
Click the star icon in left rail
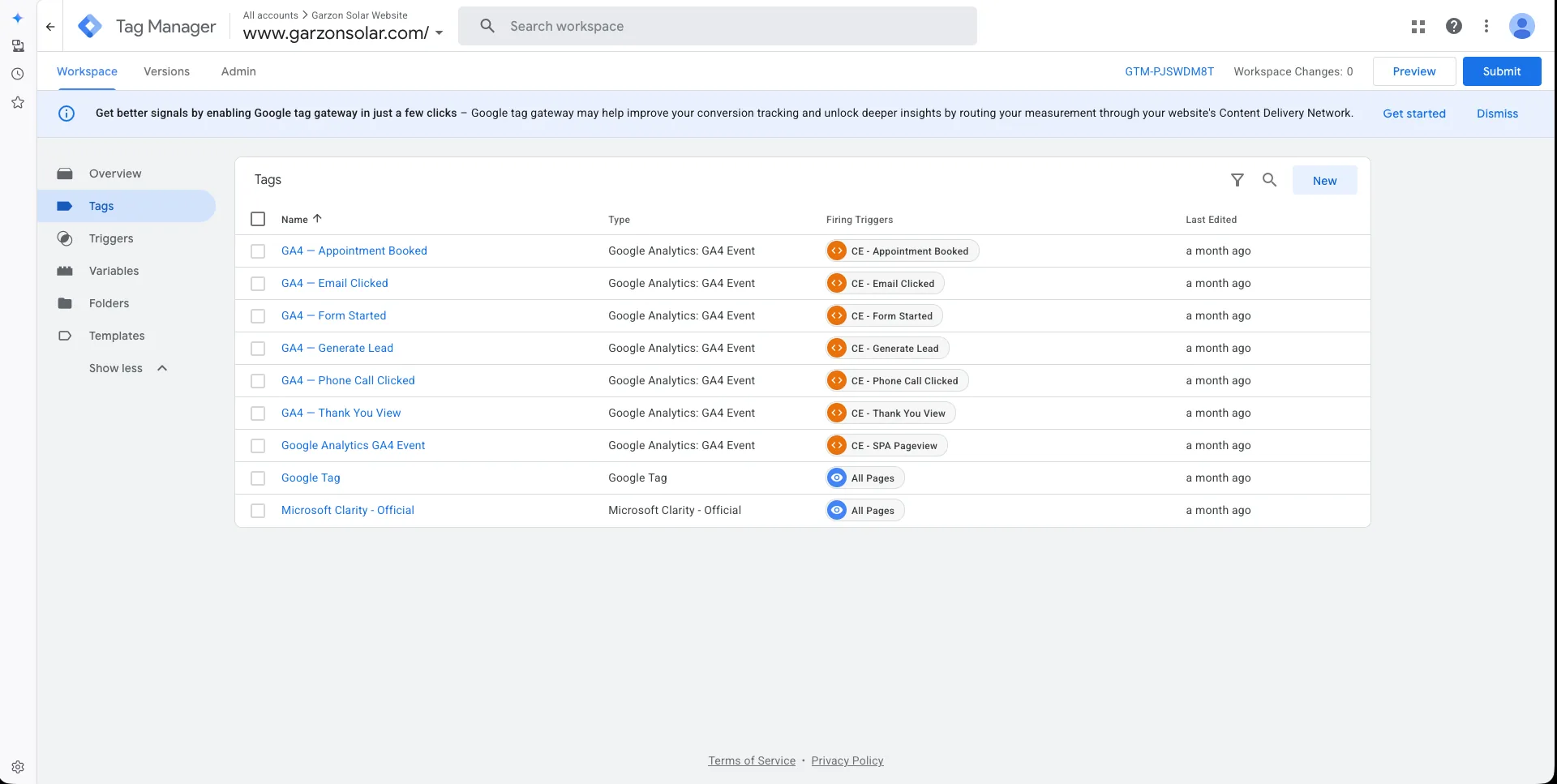click(x=18, y=102)
